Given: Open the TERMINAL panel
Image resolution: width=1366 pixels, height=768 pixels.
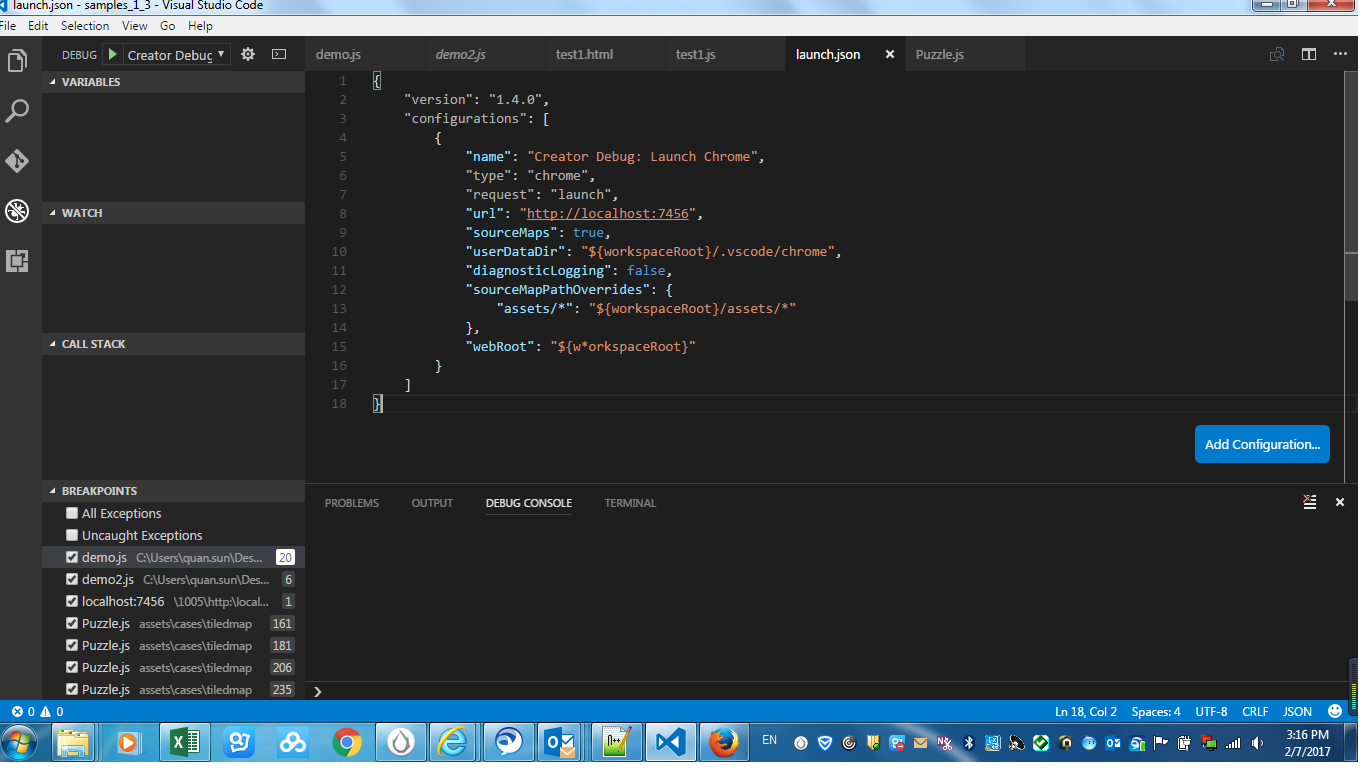Looking at the screenshot, I should (x=630, y=503).
